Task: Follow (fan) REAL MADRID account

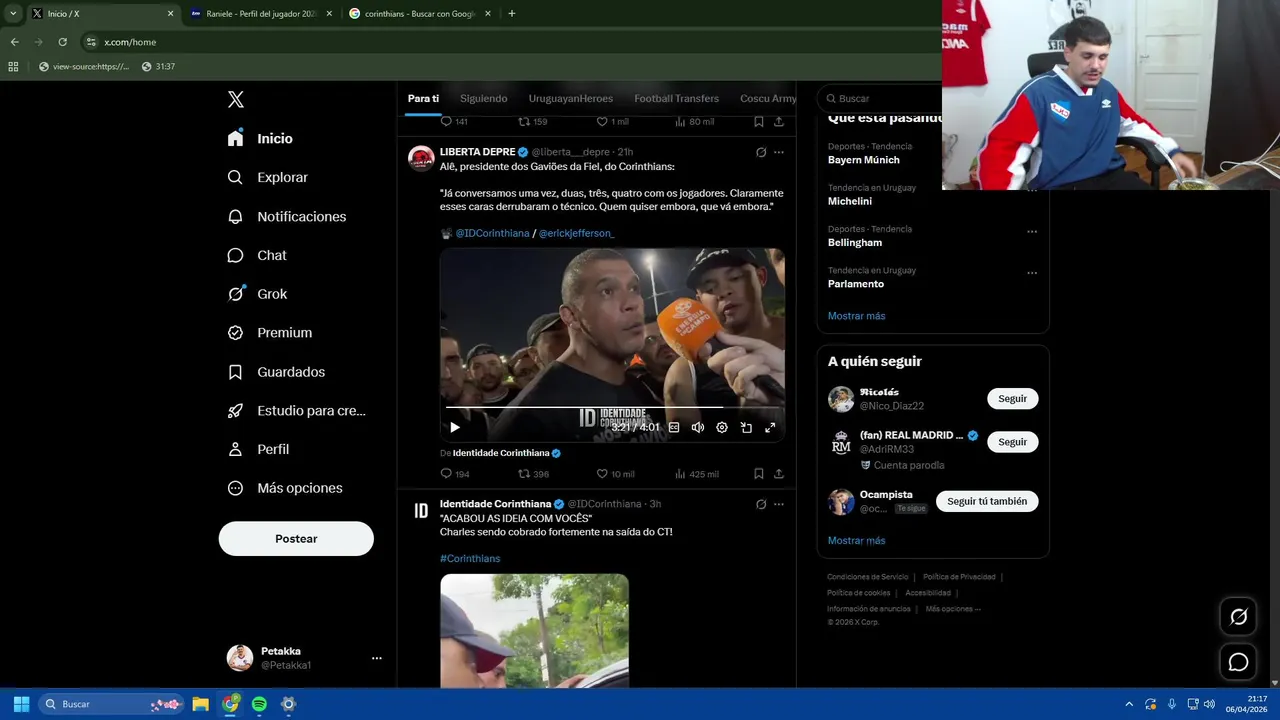Action: 1012,442
